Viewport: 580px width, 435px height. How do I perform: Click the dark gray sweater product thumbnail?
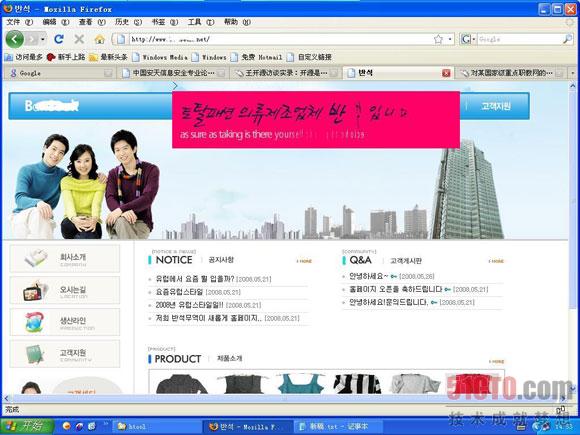181,384
